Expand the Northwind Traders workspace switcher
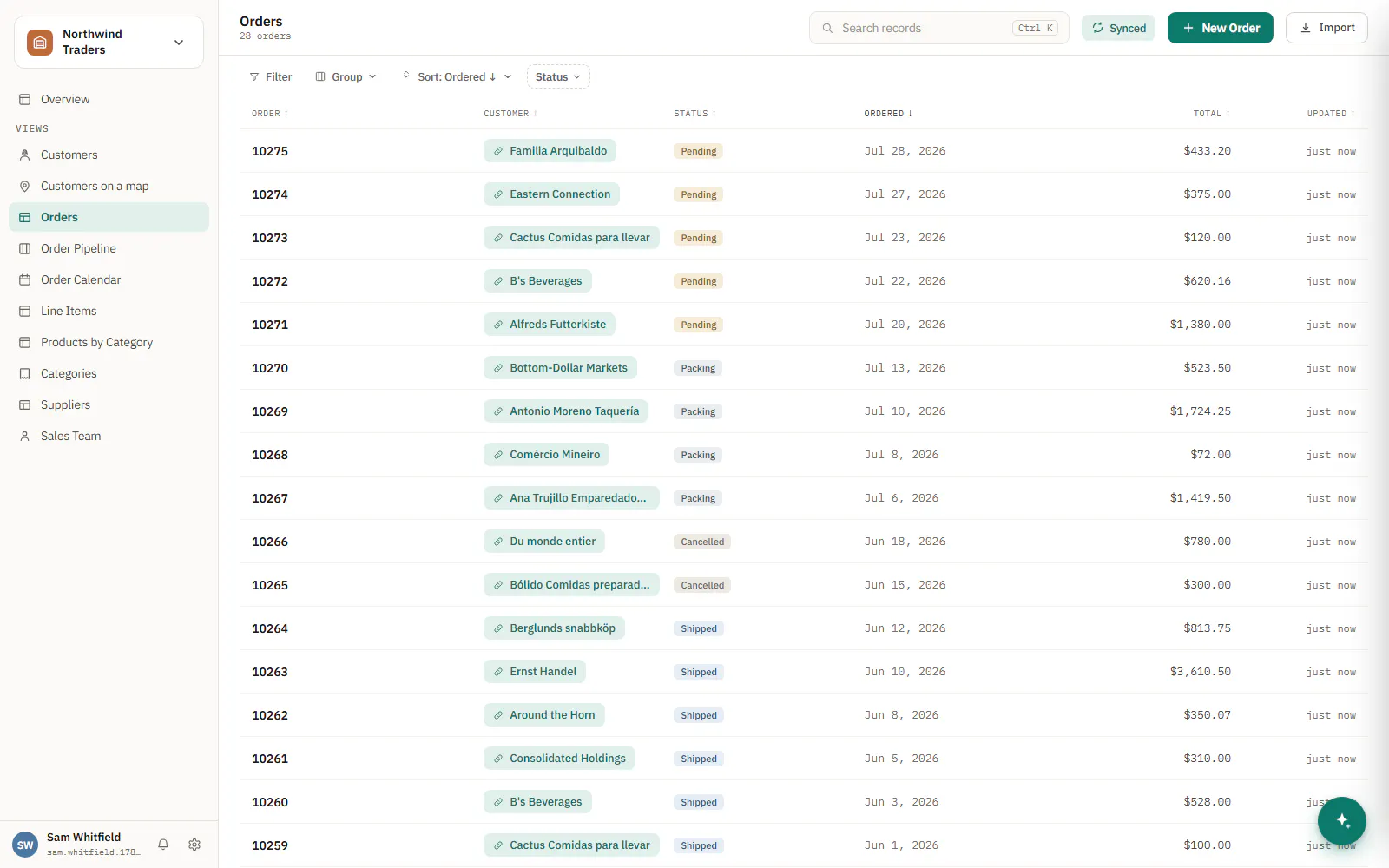 (x=109, y=42)
